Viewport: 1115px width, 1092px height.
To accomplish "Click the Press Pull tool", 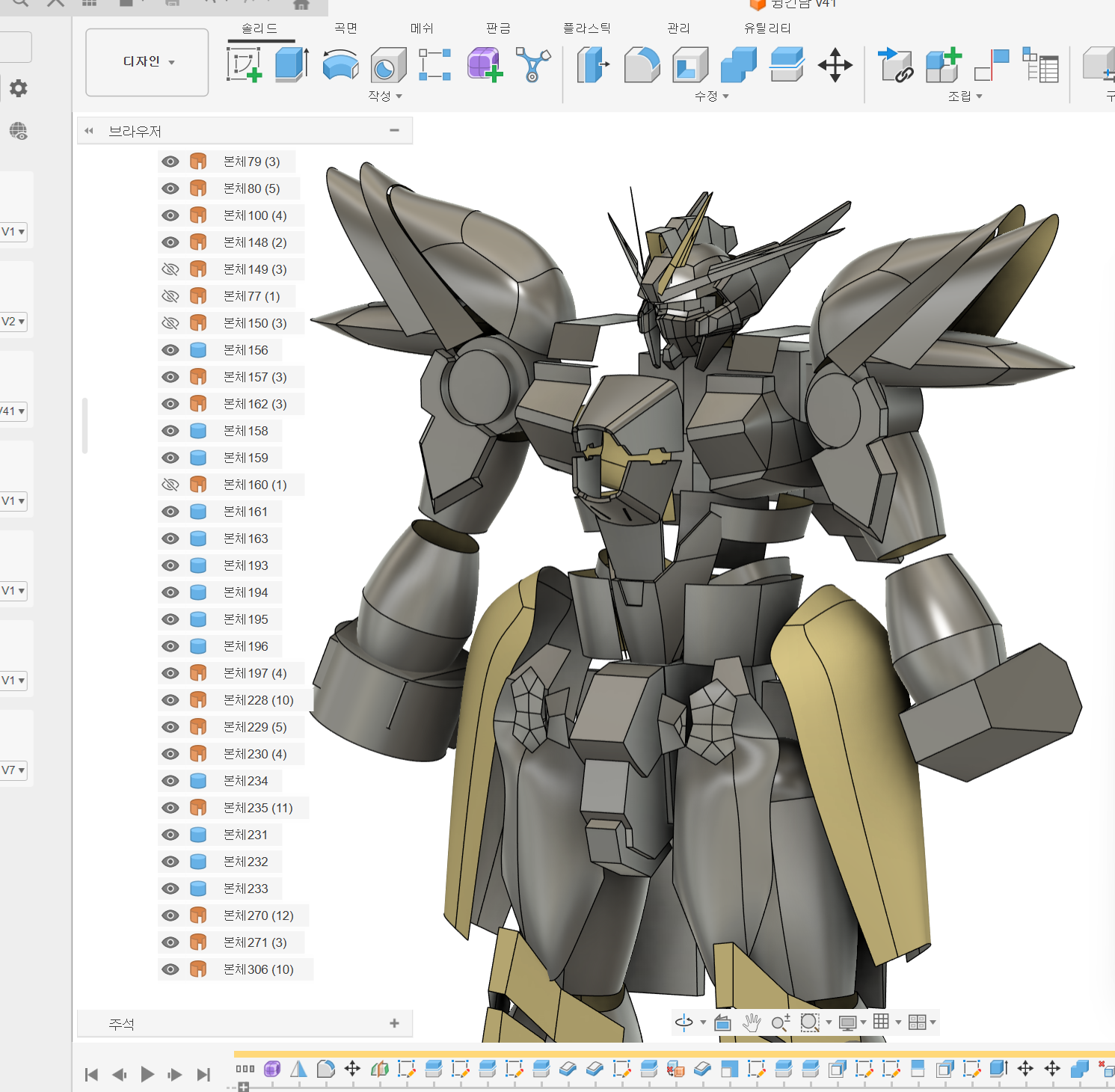I will click(593, 64).
